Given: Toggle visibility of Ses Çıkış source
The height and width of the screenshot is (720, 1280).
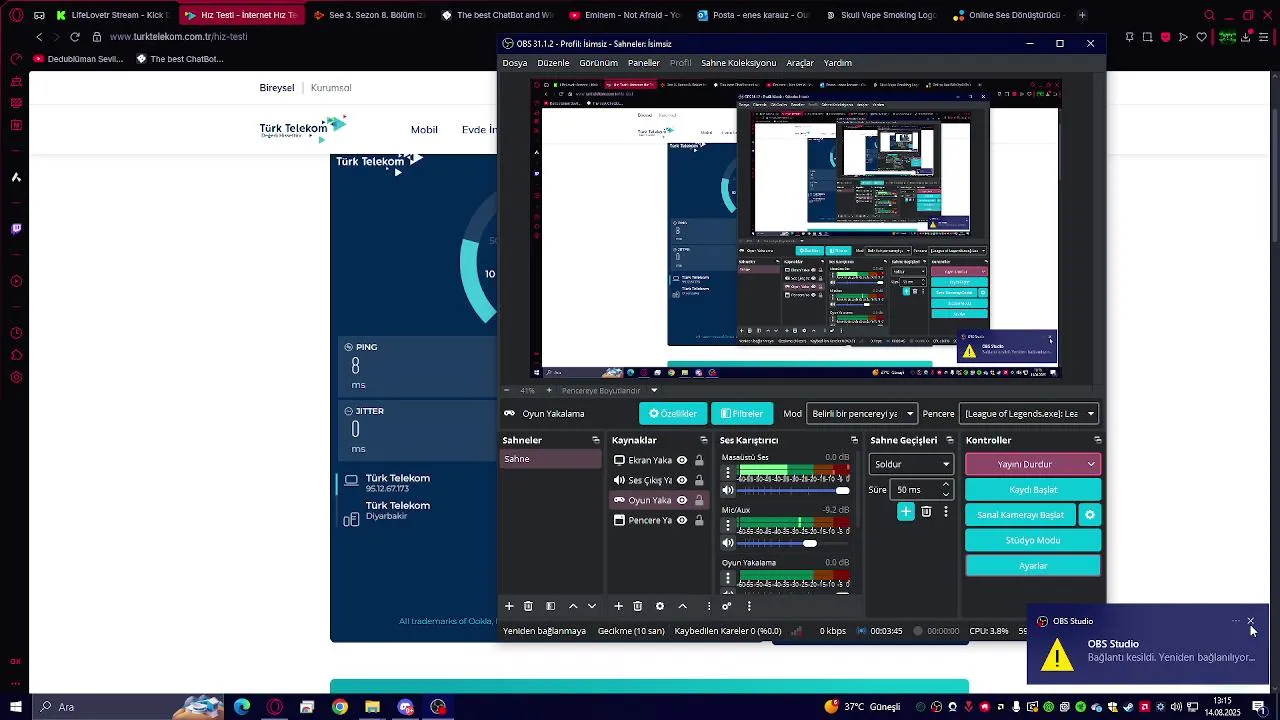Looking at the screenshot, I should pyautogui.click(x=682, y=480).
